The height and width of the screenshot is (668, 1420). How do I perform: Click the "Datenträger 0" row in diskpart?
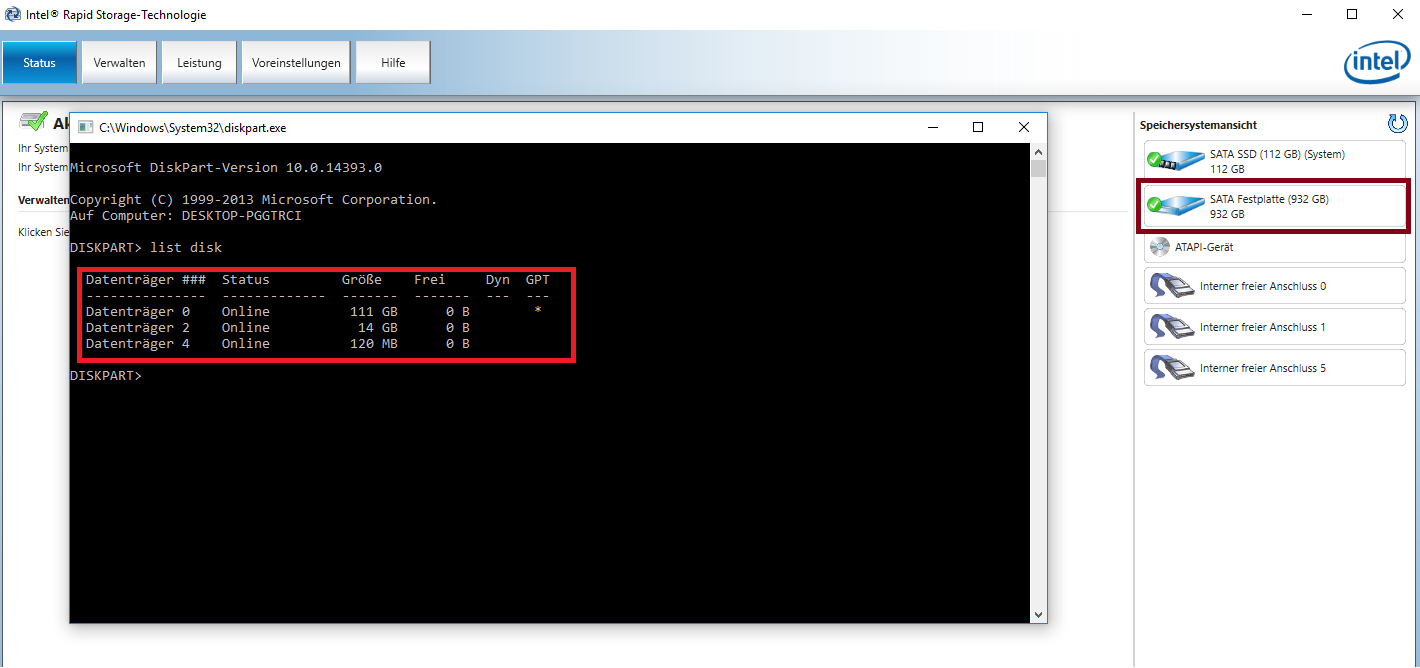(314, 311)
